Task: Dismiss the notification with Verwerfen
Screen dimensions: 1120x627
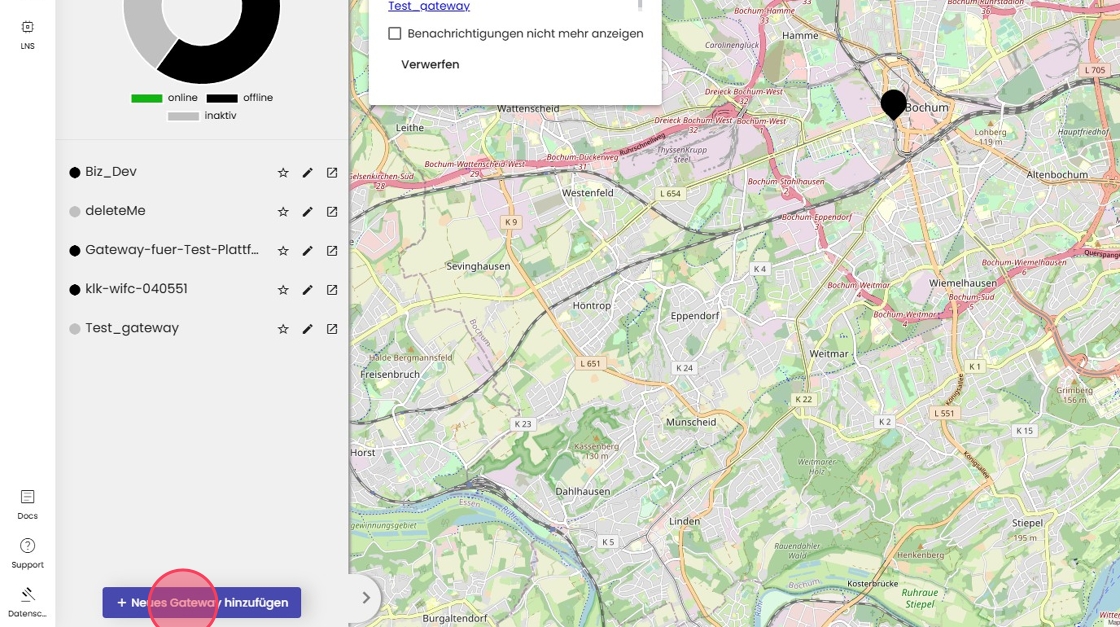Action: click(x=430, y=64)
